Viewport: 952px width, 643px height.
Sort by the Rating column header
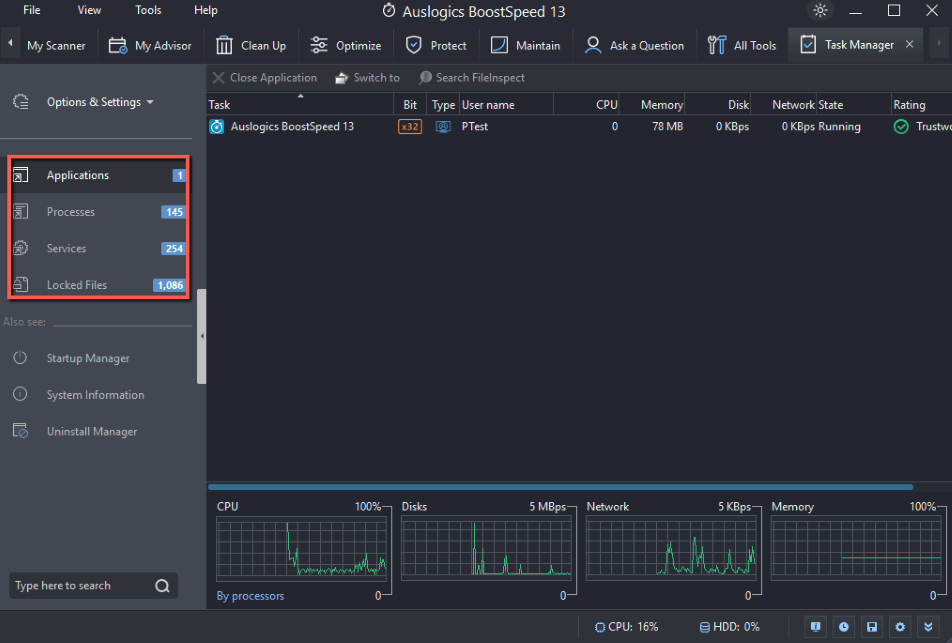(x=922, y=104)
